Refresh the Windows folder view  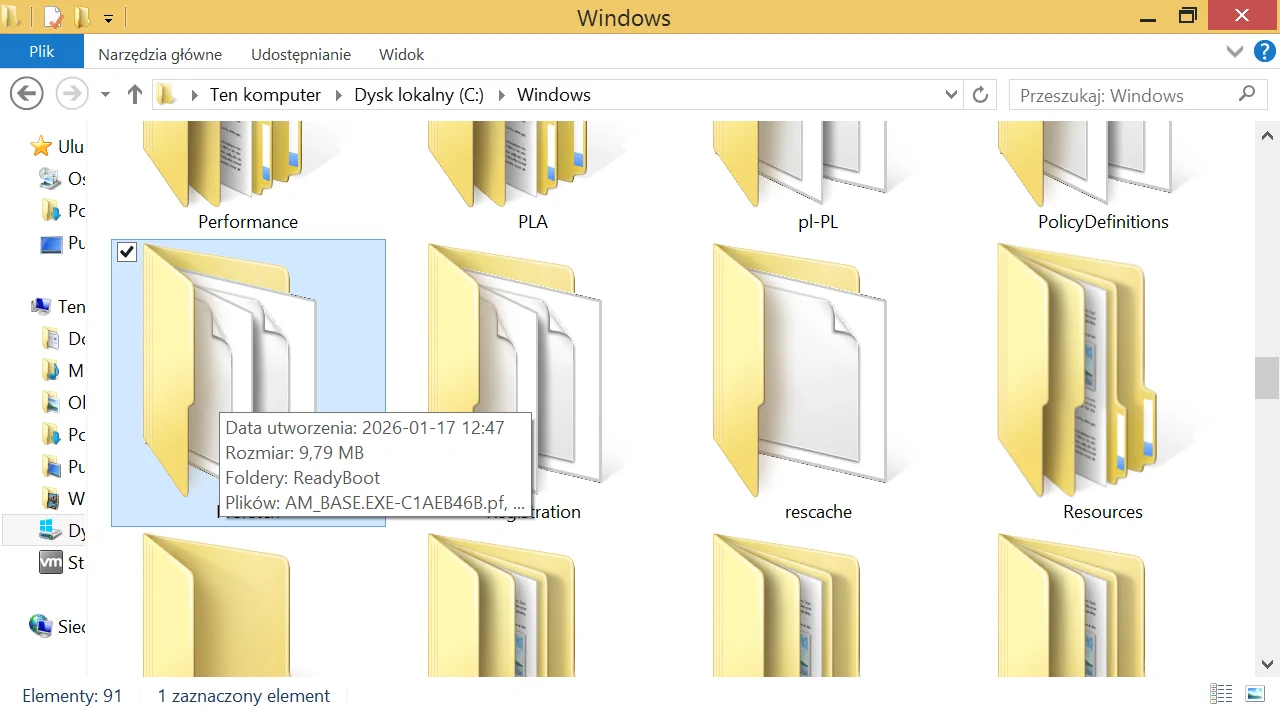click(x=981, y=95)
